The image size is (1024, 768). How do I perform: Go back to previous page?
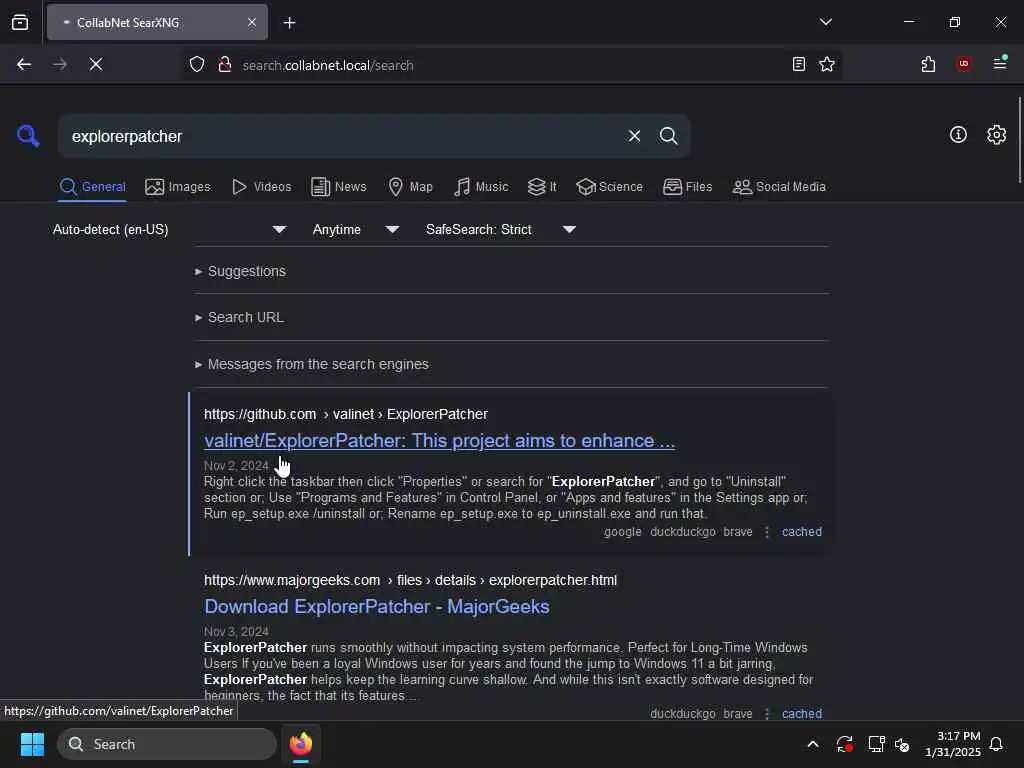[24, 65]
